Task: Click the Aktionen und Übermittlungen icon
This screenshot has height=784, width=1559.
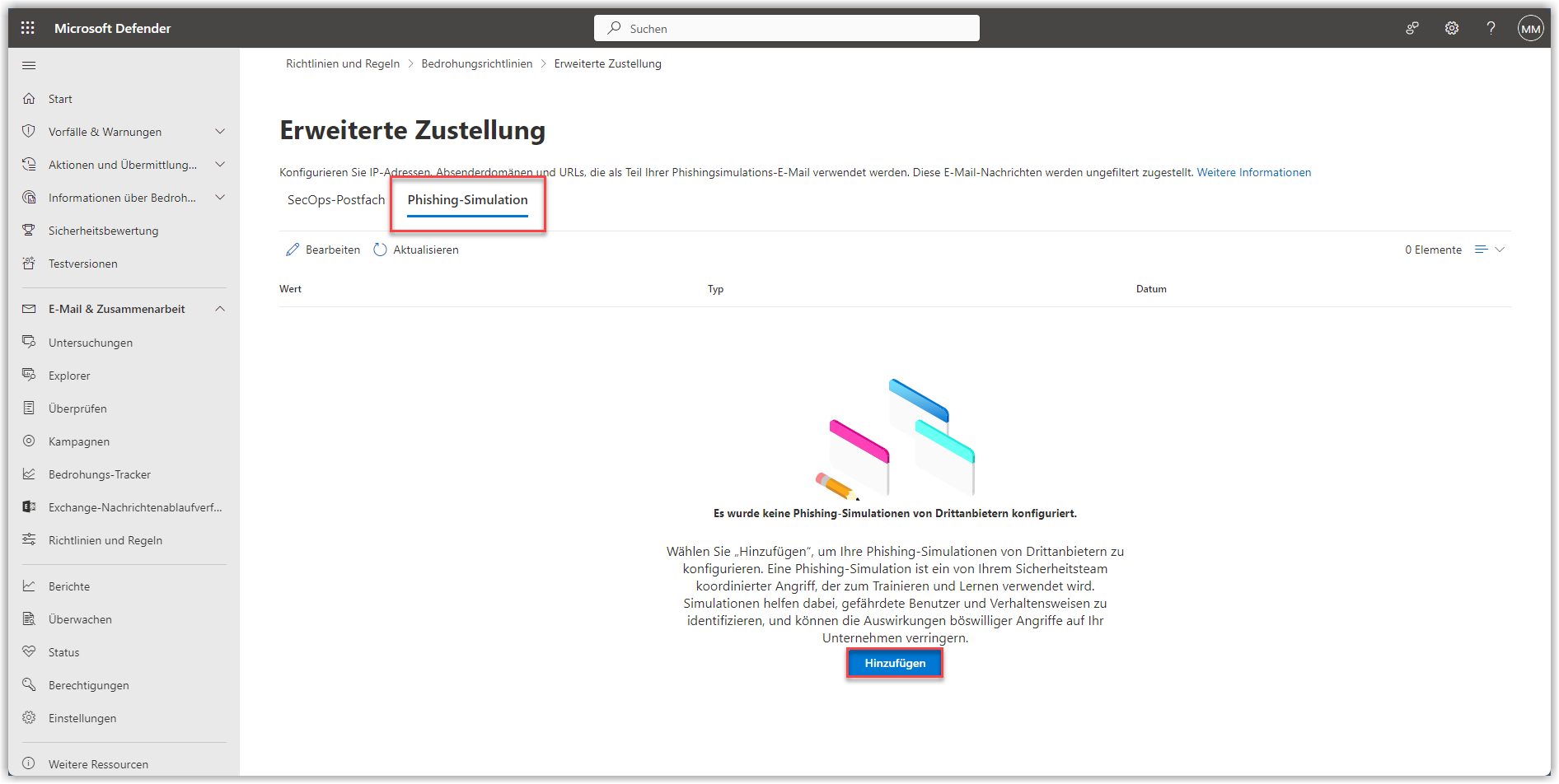Action: 29,165
